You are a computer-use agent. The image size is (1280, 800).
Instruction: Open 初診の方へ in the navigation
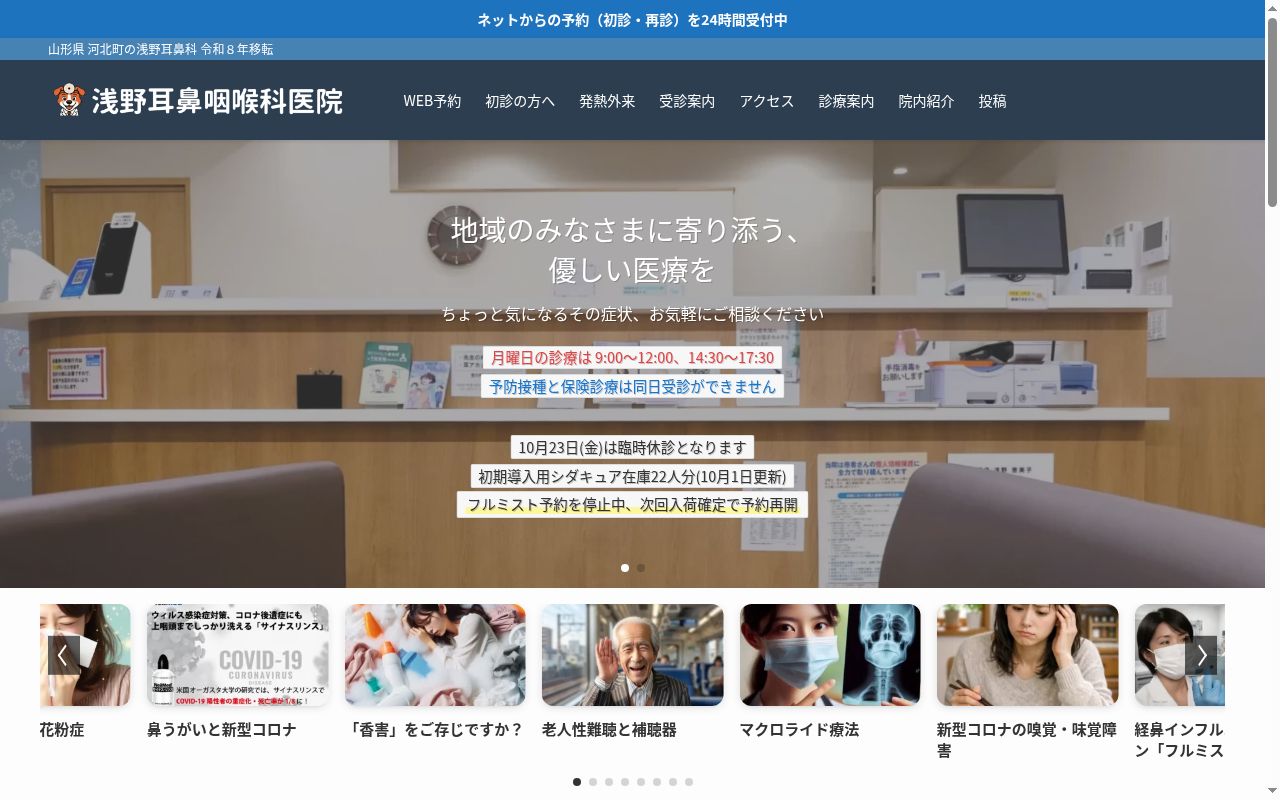[x=520, y=101]
